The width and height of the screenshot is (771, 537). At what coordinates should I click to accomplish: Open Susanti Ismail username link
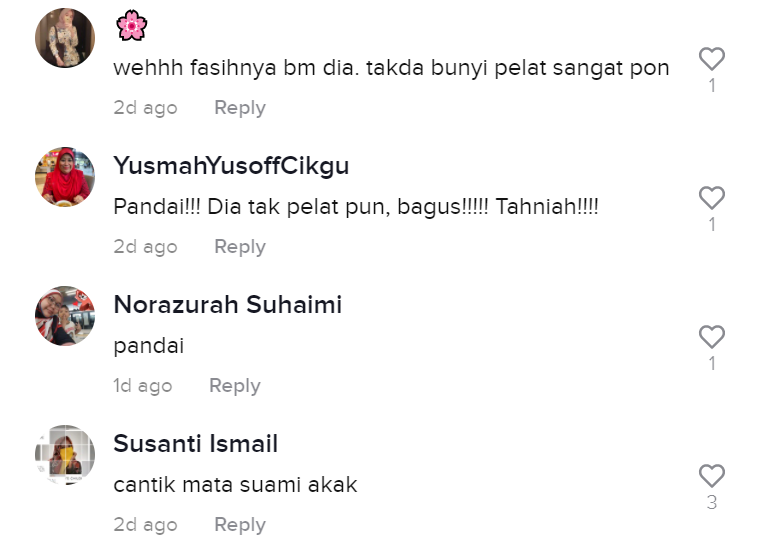pos(195,444)
